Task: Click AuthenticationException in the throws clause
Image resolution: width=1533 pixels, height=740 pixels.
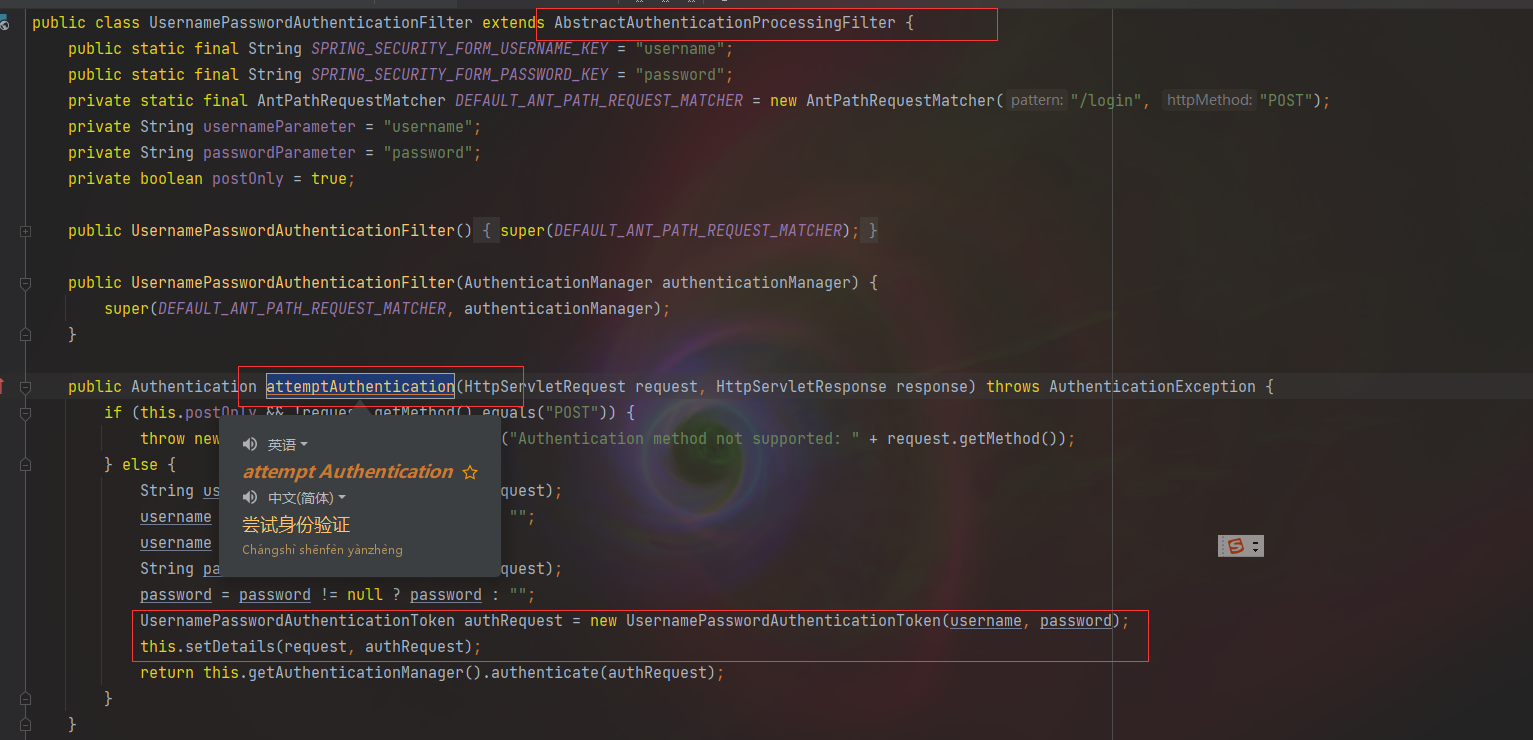Action: click(1152, 387)
